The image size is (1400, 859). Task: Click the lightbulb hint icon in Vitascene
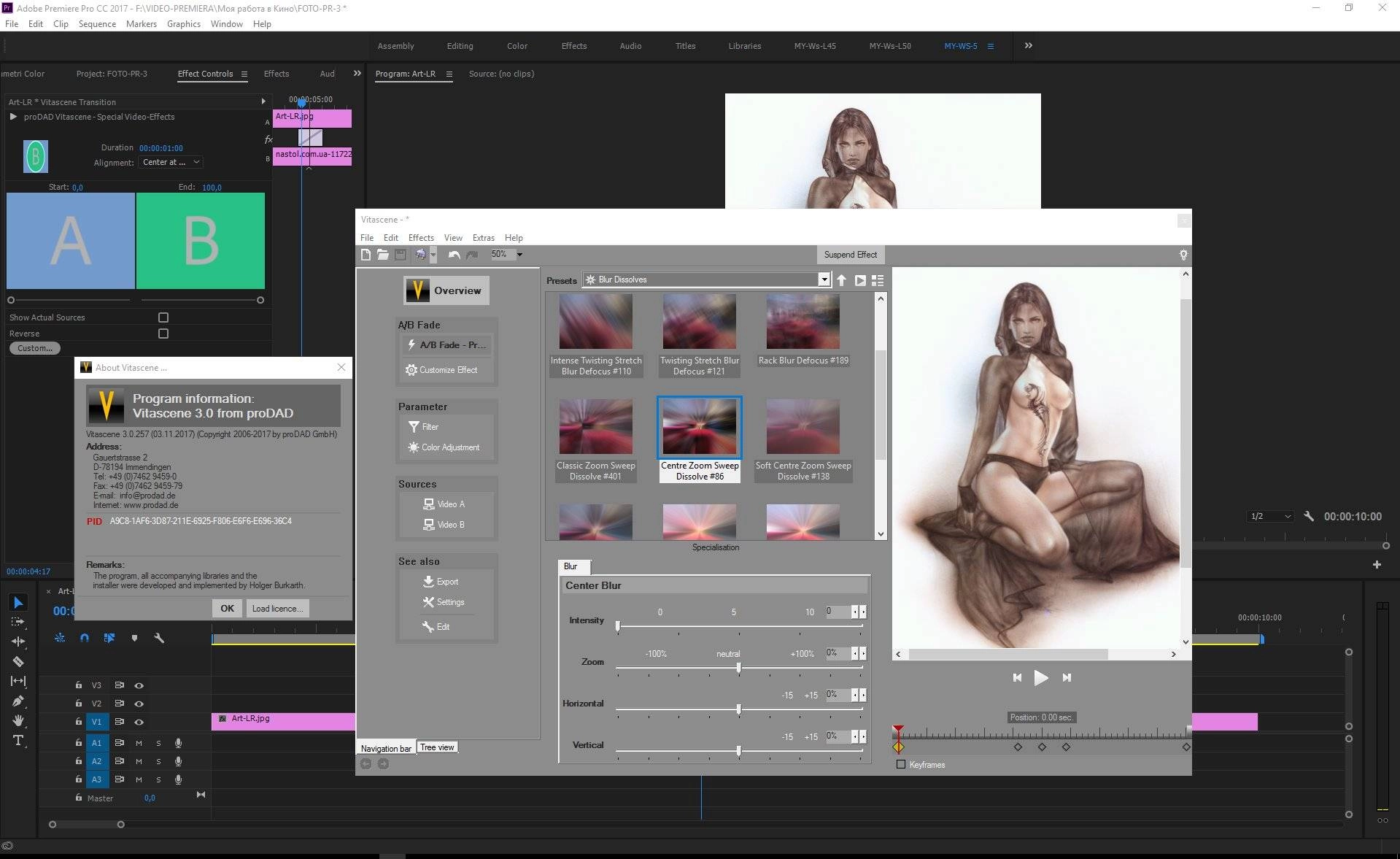click(x=1183, y=255)
